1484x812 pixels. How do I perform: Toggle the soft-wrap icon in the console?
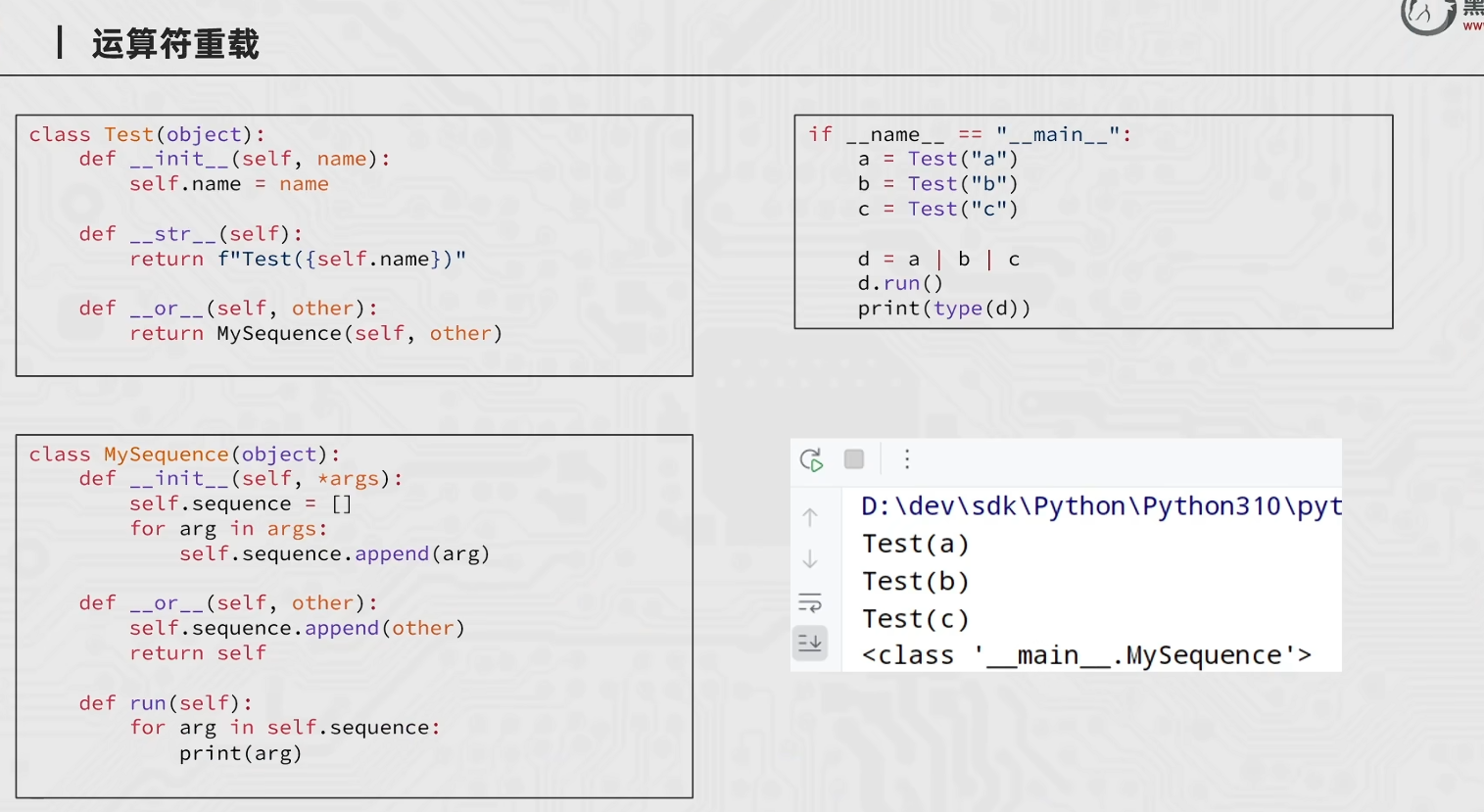click(810, 602)
